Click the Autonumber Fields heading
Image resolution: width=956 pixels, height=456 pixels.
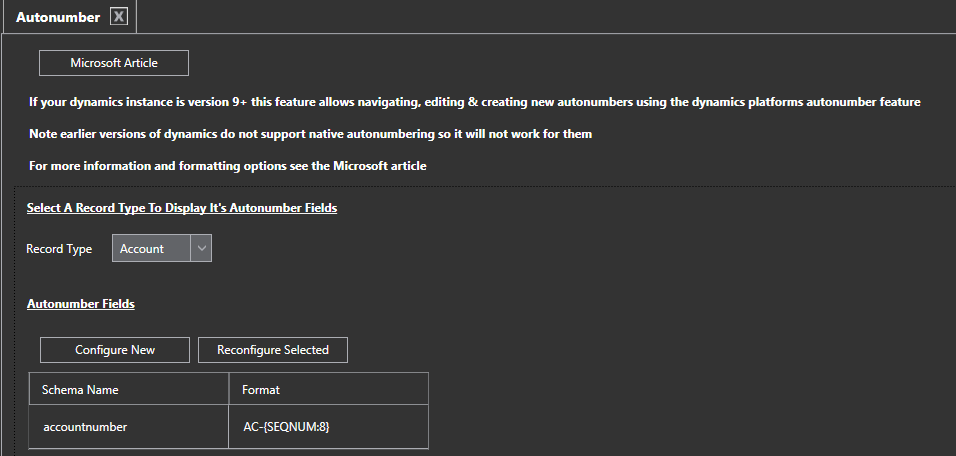[80, 303]
